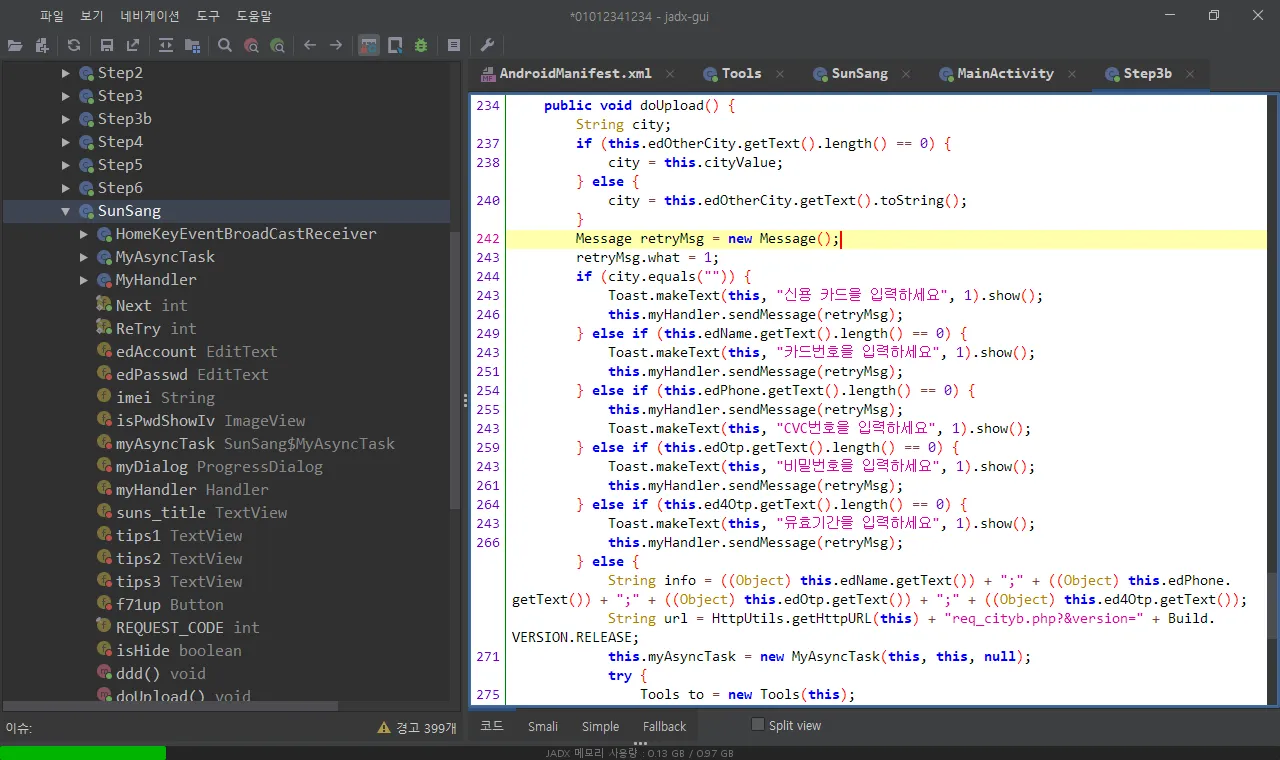The width and height of the screenshot is (1280, 760).
Task: Collapse the SunSang class node
Action: 66,211
